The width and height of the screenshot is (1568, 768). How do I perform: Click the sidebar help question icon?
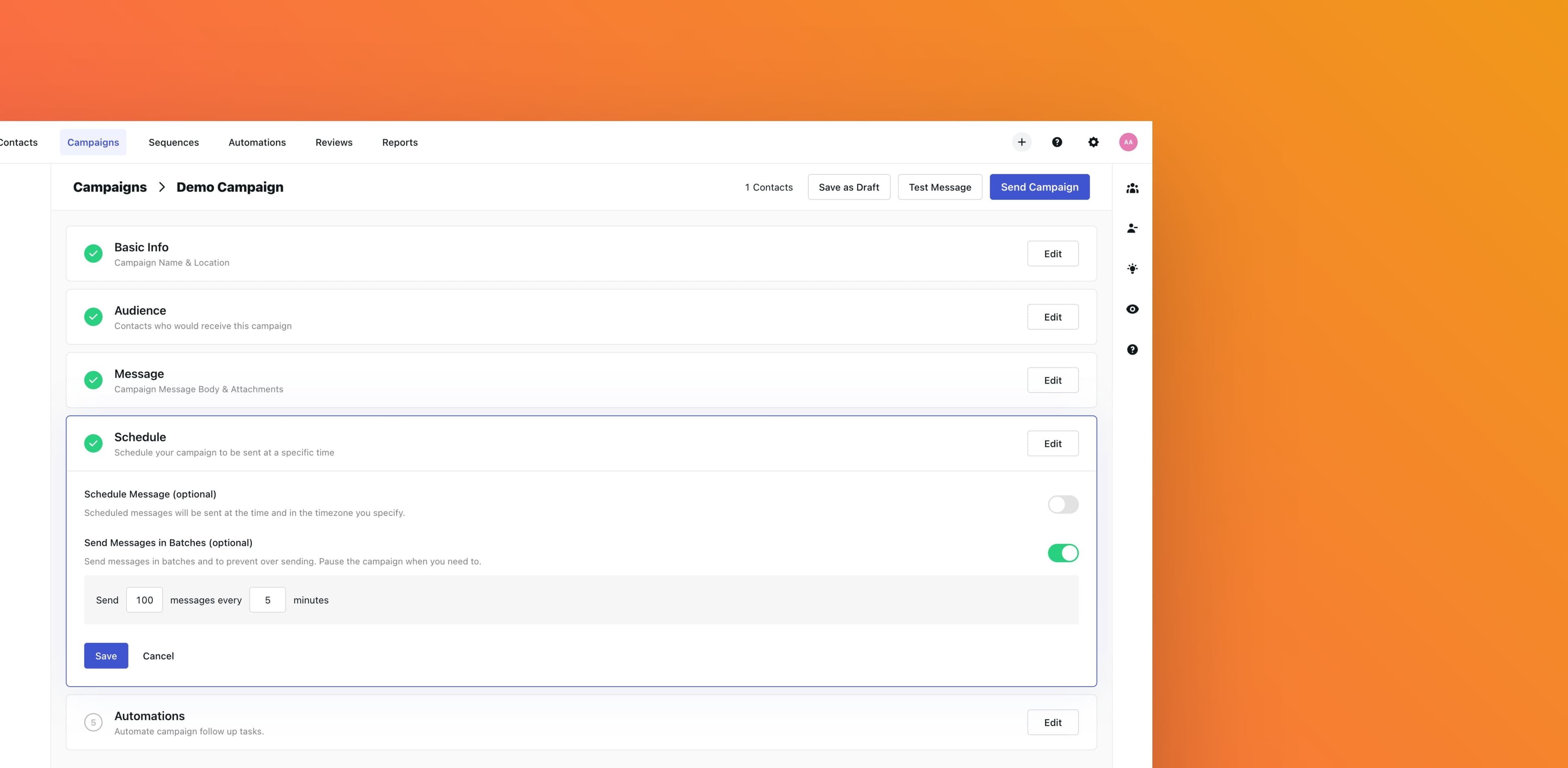pos(1131,349)
